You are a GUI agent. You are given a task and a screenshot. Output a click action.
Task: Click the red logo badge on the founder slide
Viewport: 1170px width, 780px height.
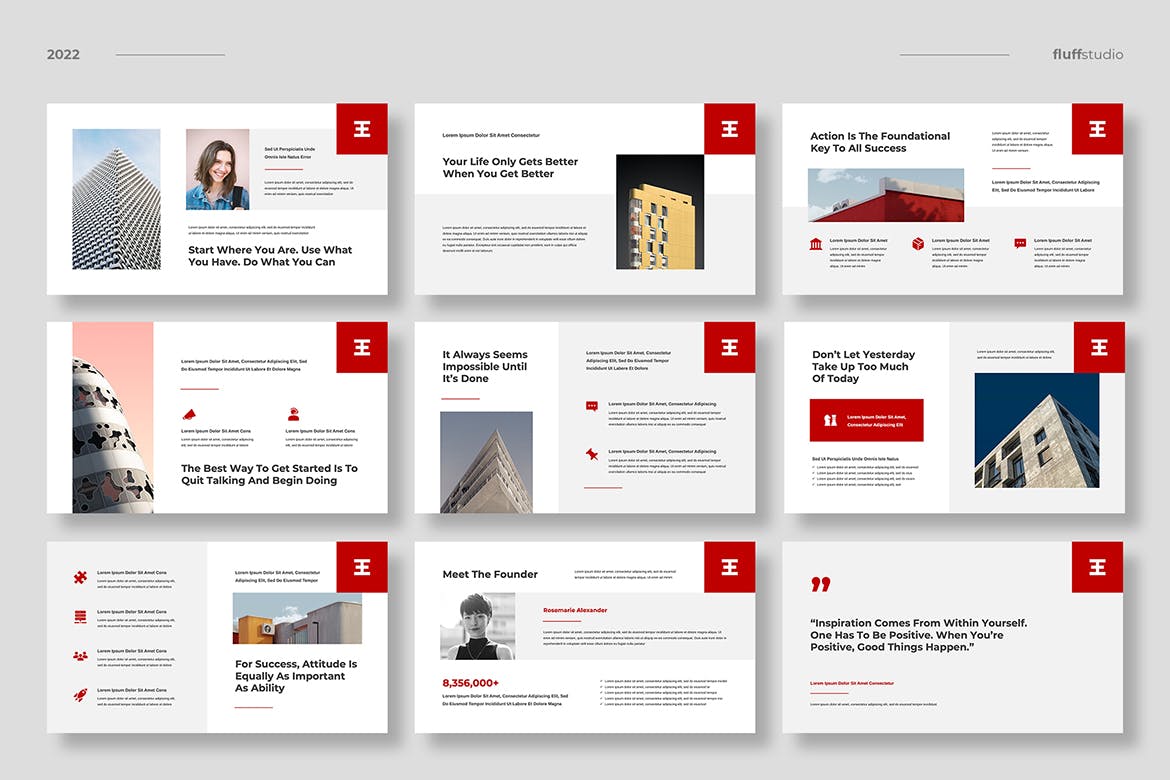[730, 567]
